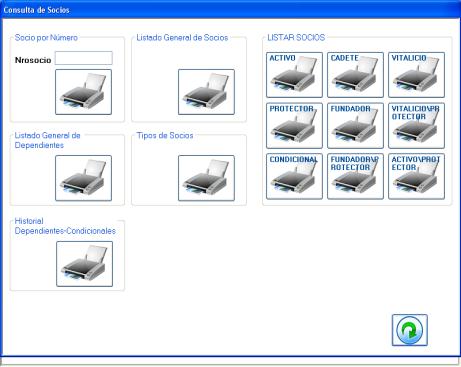
Task: List PROTECTOR members
Action: coord(294,126)
